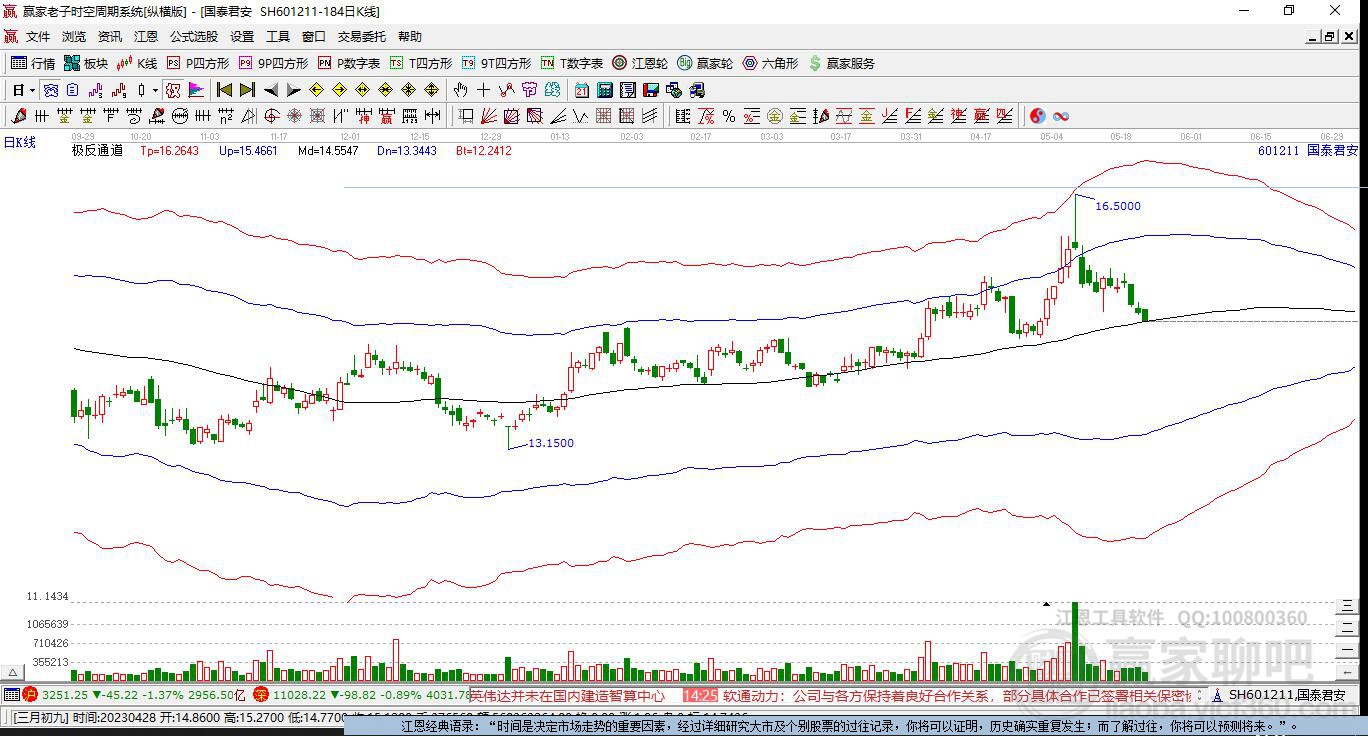Open the 9T四方形 tool

pos(496,63)
